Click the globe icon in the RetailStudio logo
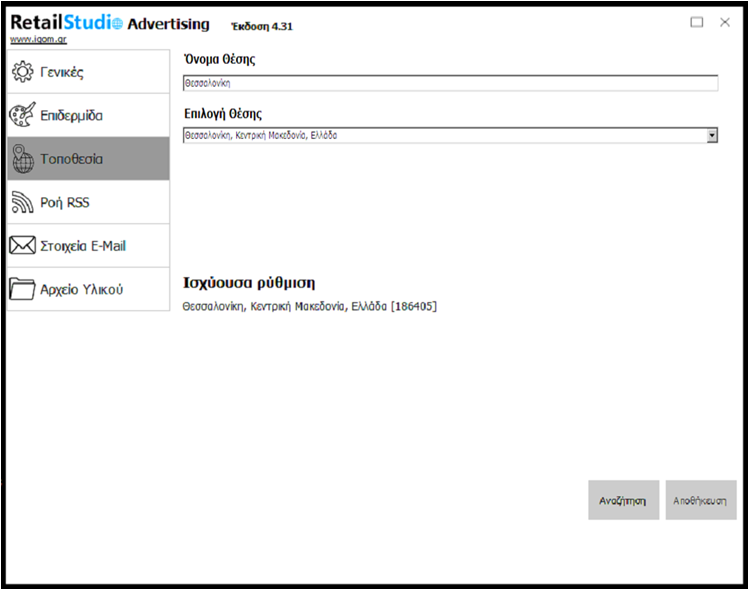Viewport: 749px width, 589px height. click(x=116, y=24)
